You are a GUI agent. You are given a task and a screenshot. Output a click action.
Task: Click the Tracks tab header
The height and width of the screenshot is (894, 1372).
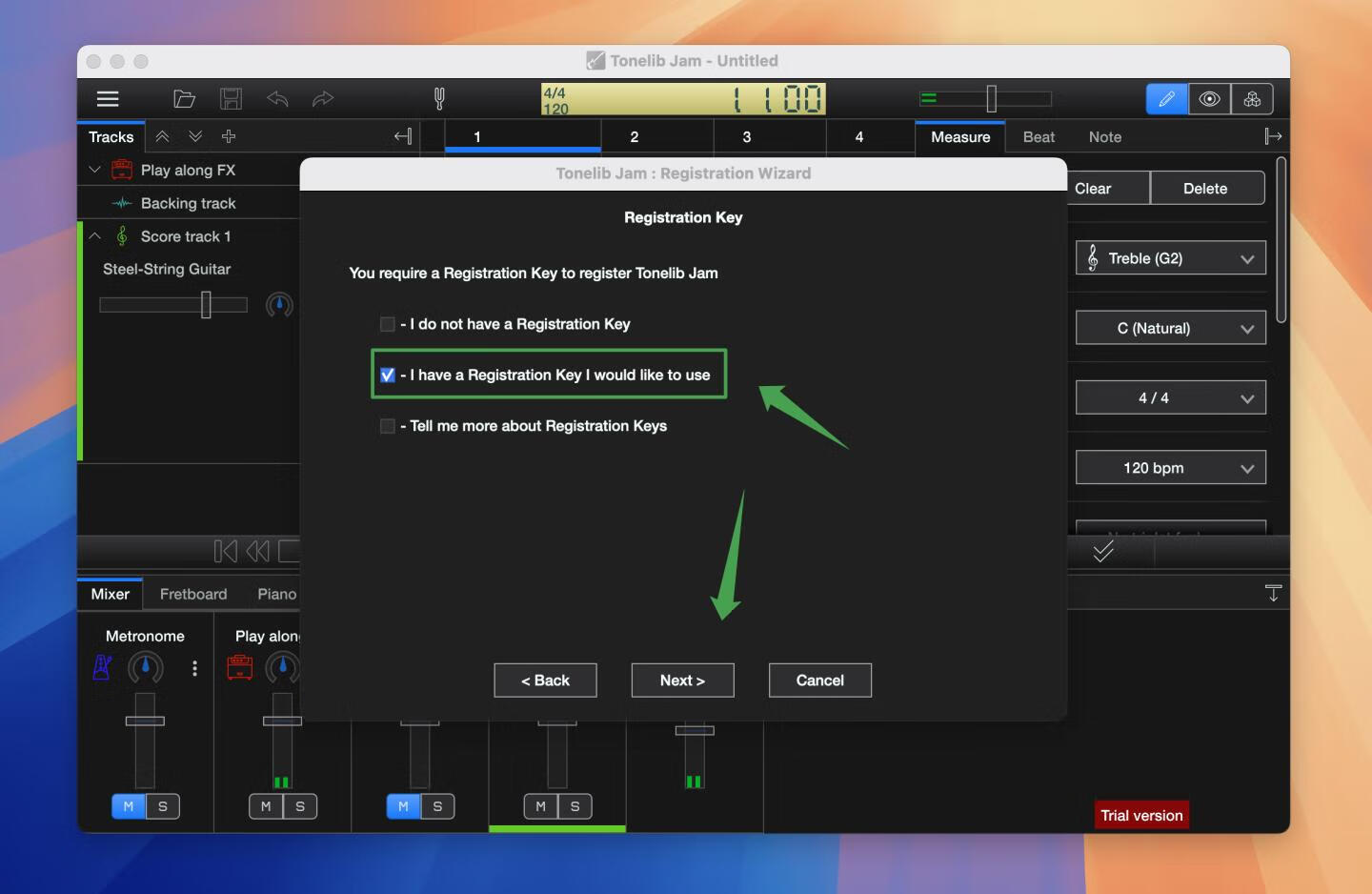click(111, 137)
